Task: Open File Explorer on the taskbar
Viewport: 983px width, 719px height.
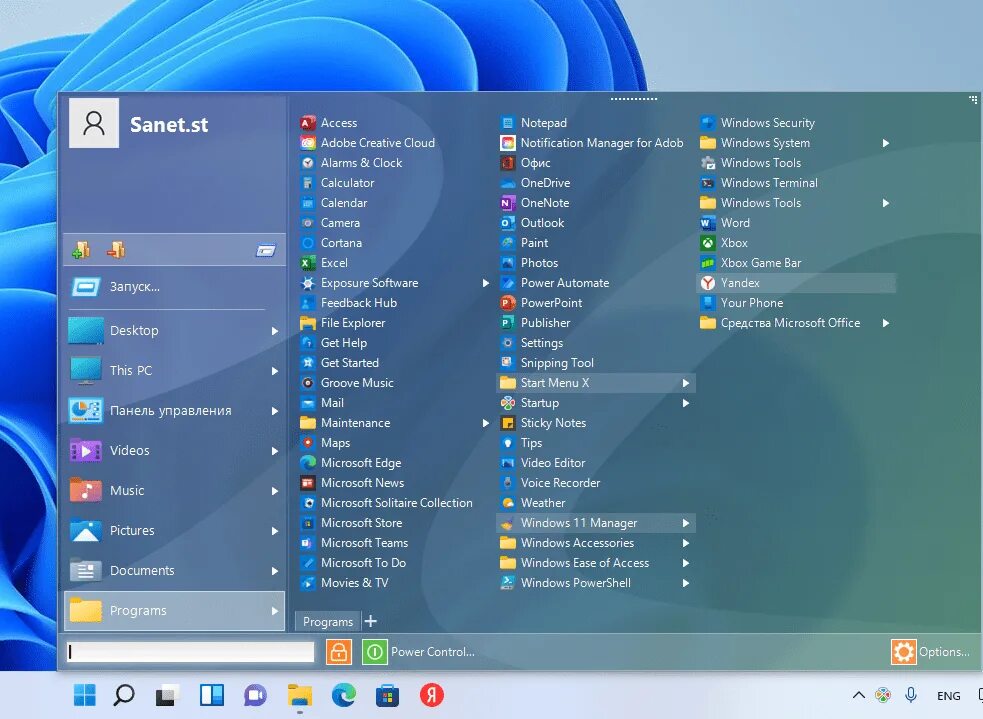Action: [x=300, y=695]
